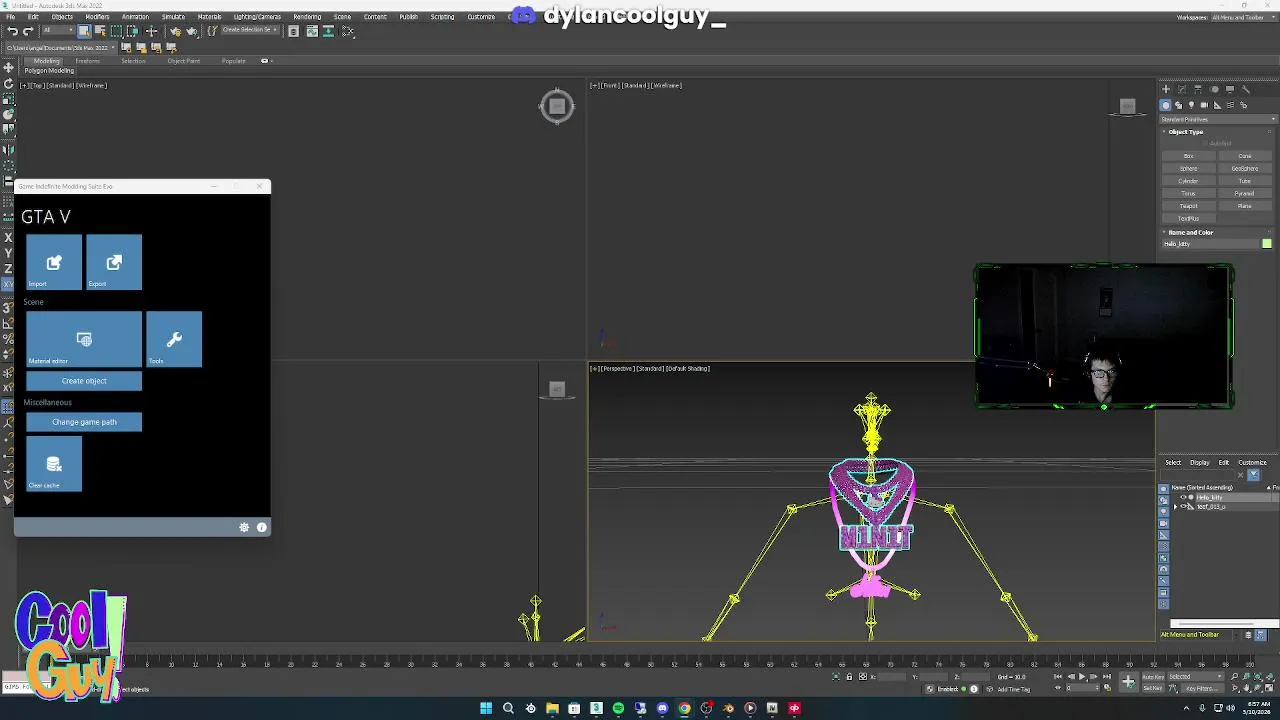Viewport: 1280px width, 720px height.
Task: Toggle visibility eye of Hello_kitty
Action: (x=1184, y=497)
